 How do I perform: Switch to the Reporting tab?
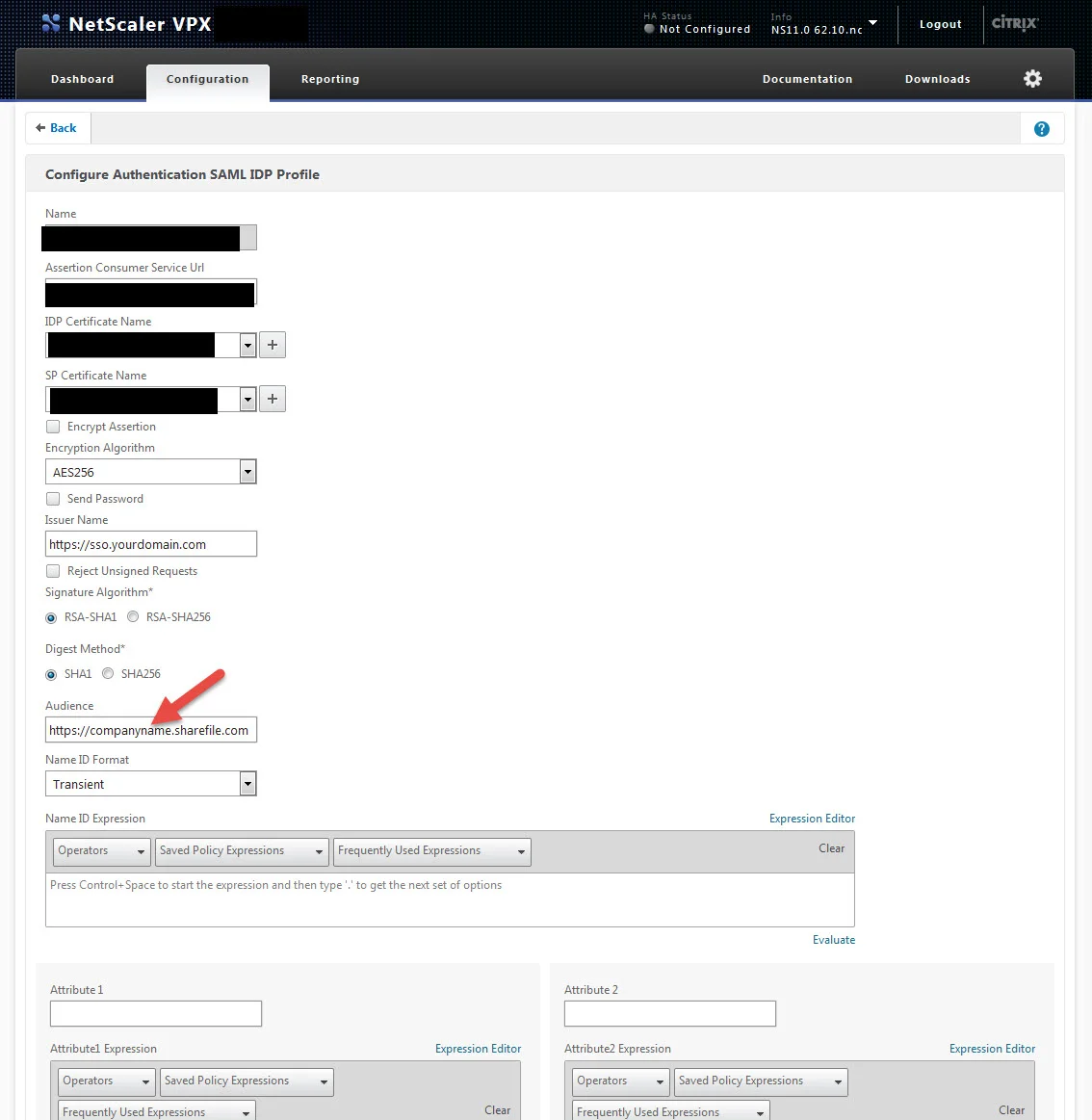point(330,79)
